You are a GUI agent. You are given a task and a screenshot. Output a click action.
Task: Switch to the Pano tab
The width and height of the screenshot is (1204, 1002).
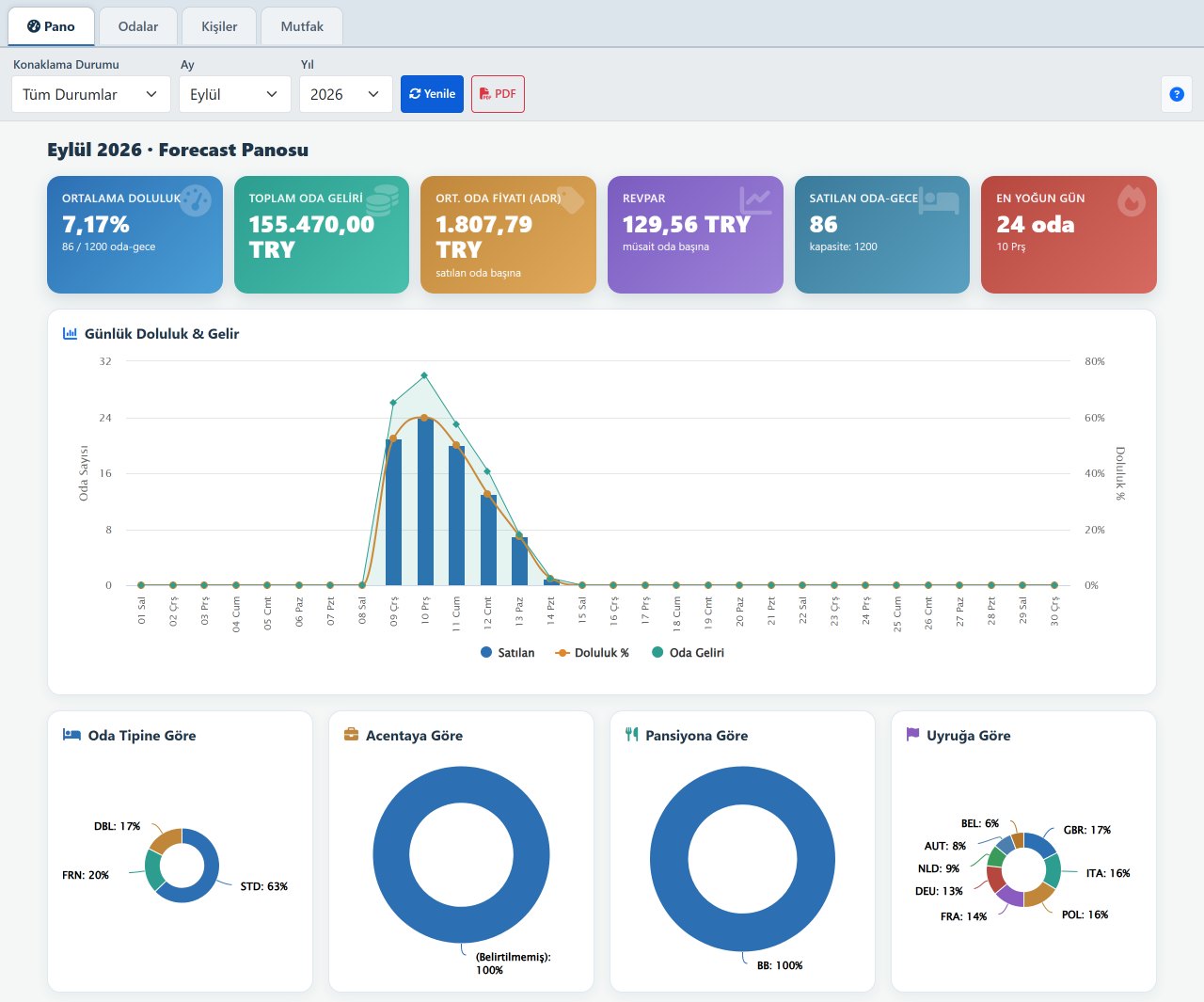[x=51, y=26]
